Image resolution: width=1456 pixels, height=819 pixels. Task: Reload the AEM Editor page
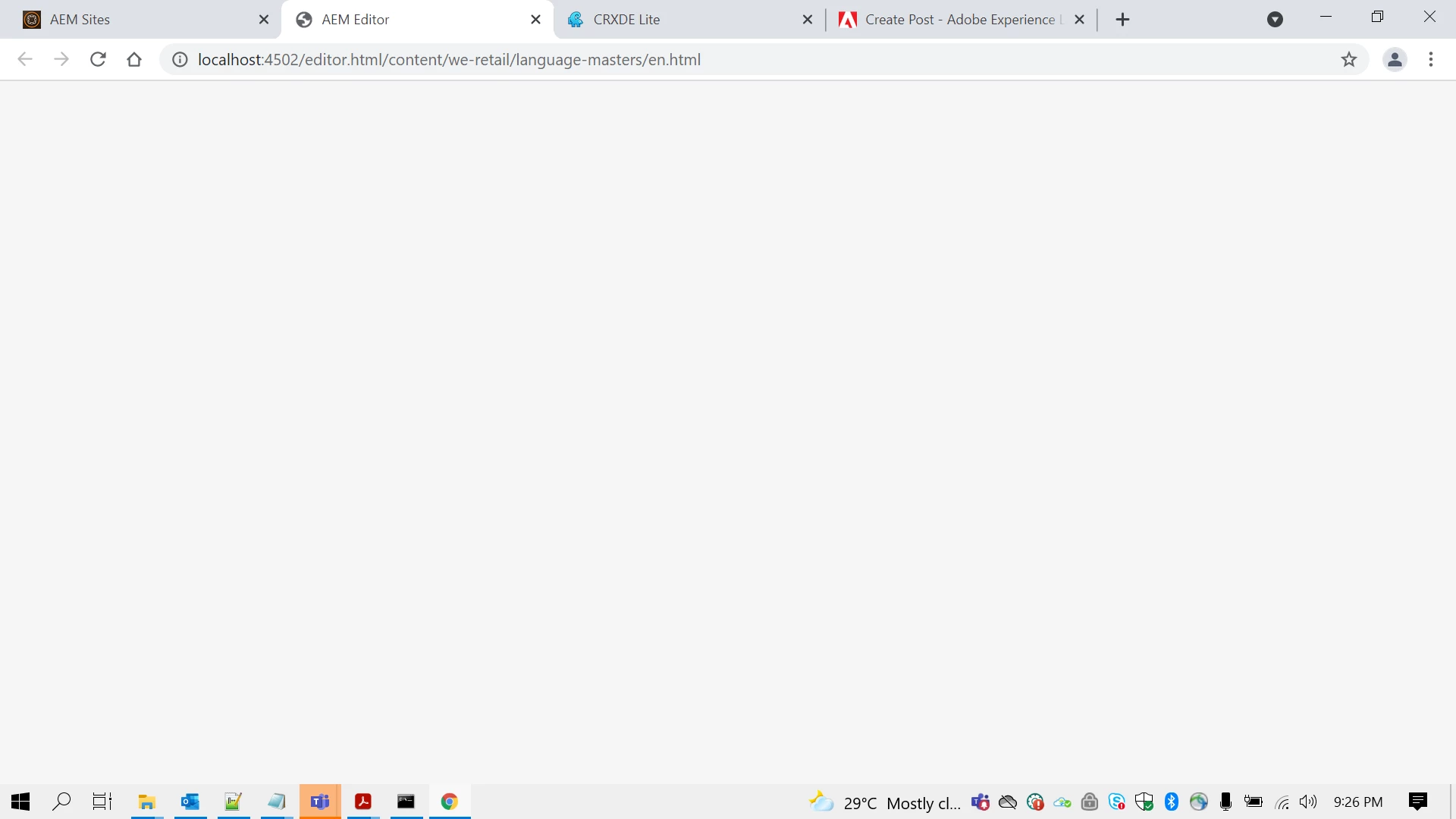98,59
